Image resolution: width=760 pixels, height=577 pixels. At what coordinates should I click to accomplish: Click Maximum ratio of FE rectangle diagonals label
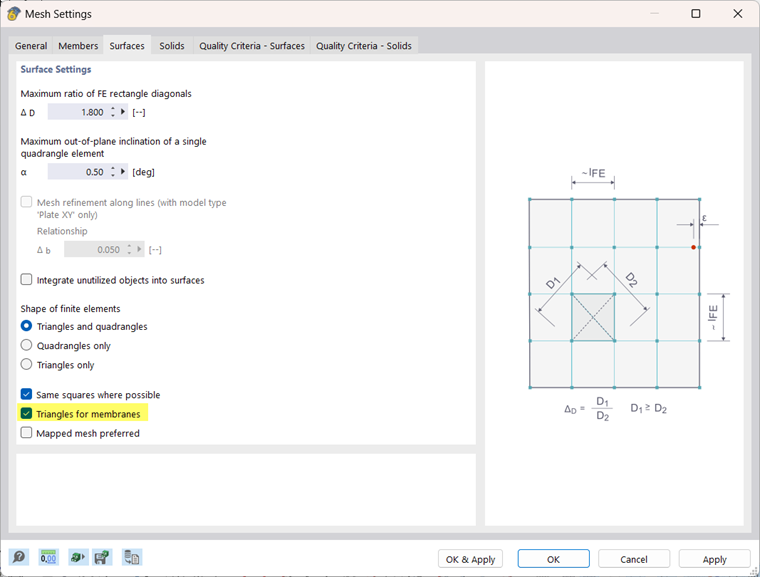point(106,94)
